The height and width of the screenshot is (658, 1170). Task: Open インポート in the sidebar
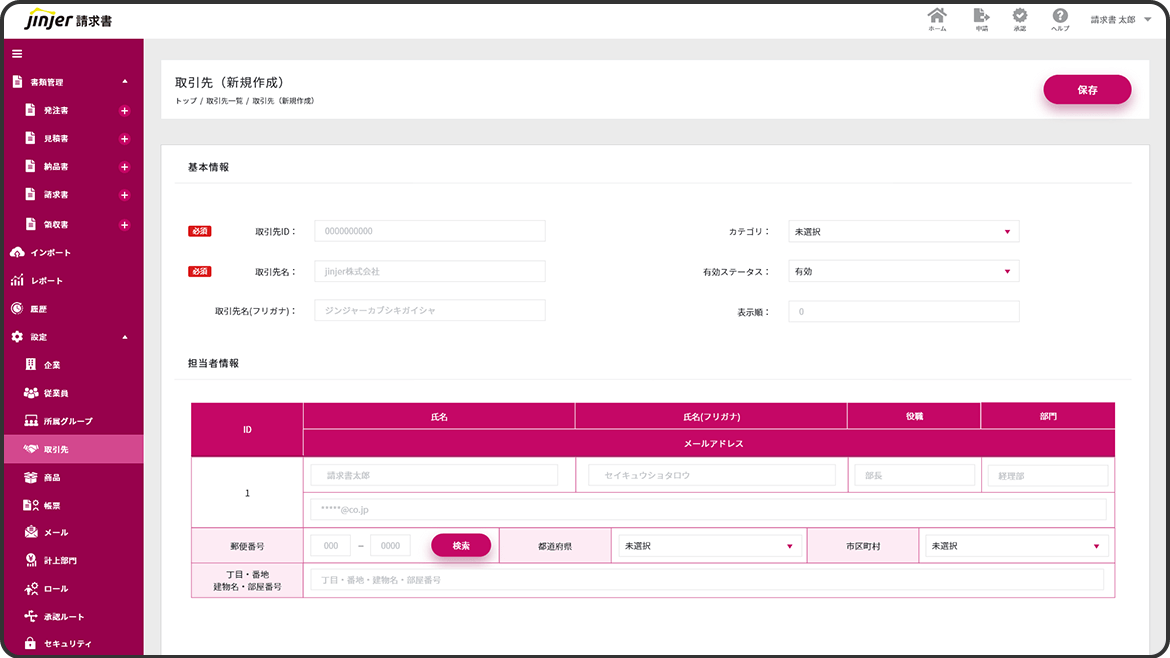(50, 253)
